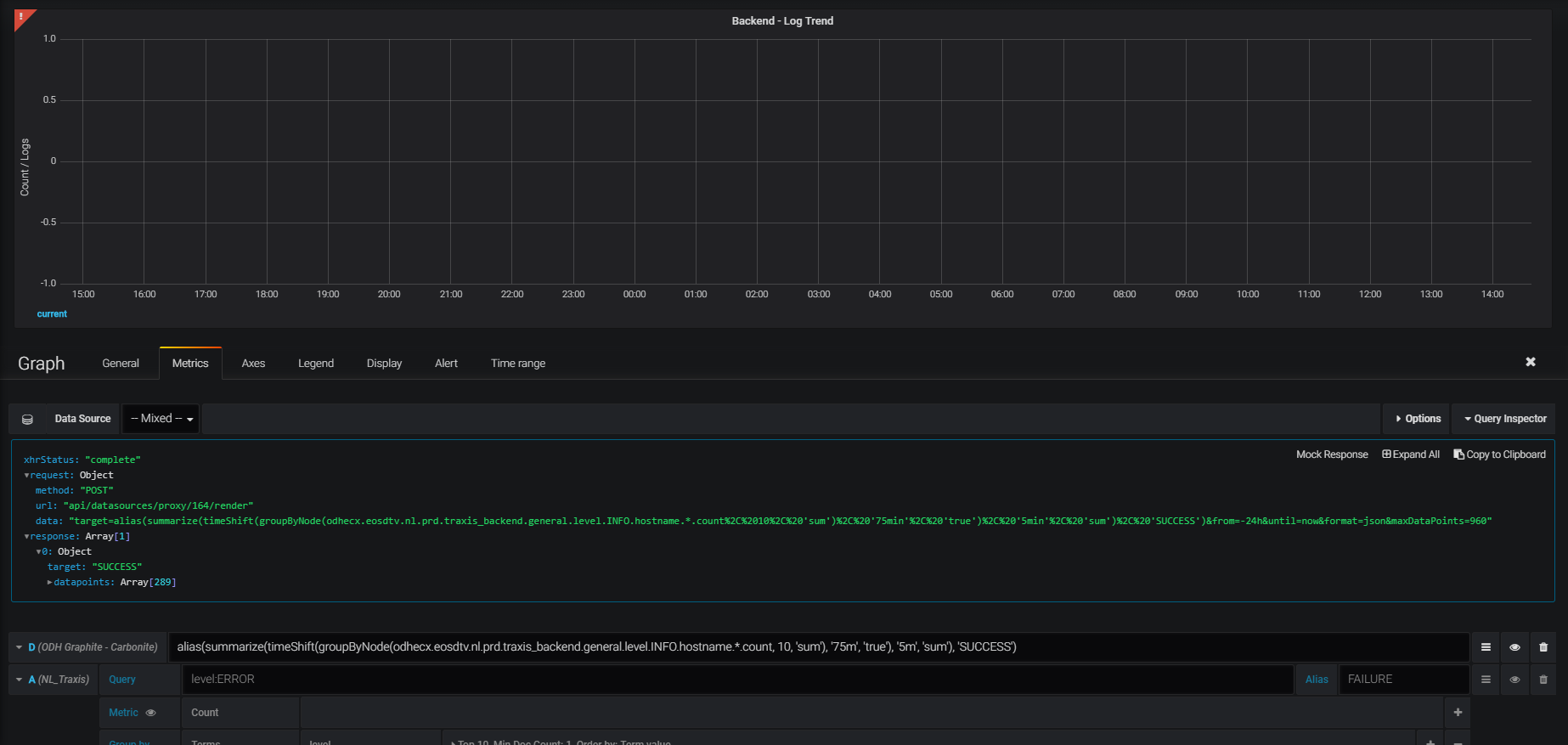Toggle visibility eye for query A
Image resolution: width=1568 pixels, height=745 pixels.
pyautogui.click(x=1514, y=680)
